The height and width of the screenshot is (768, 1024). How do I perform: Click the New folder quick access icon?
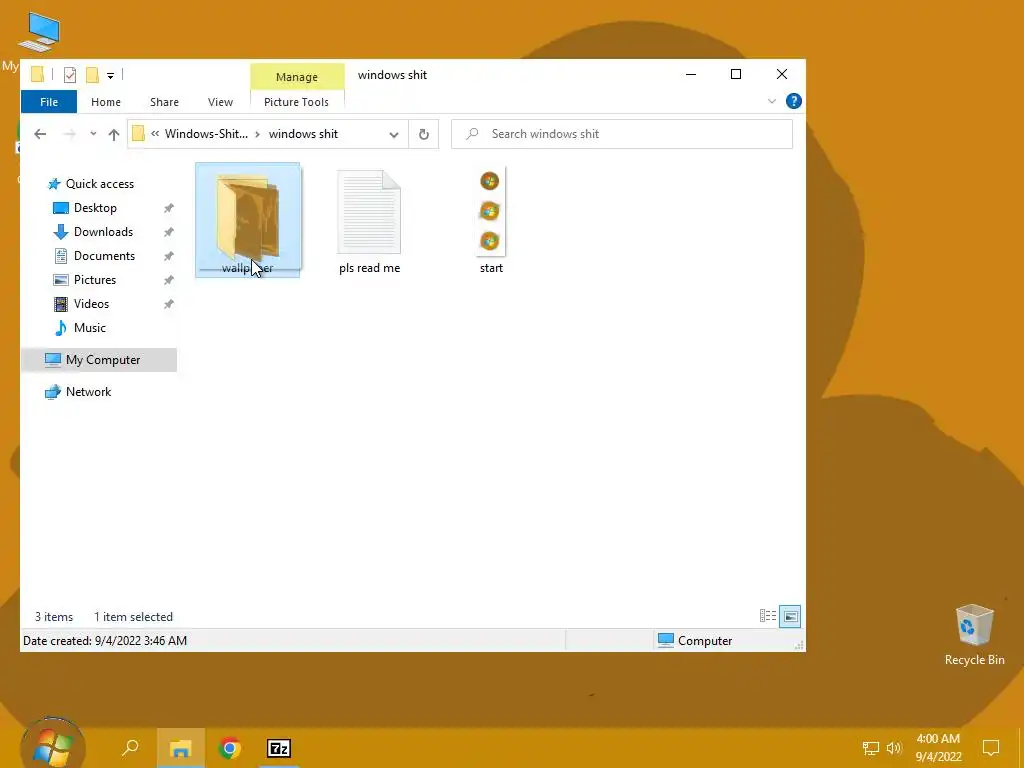93,75
